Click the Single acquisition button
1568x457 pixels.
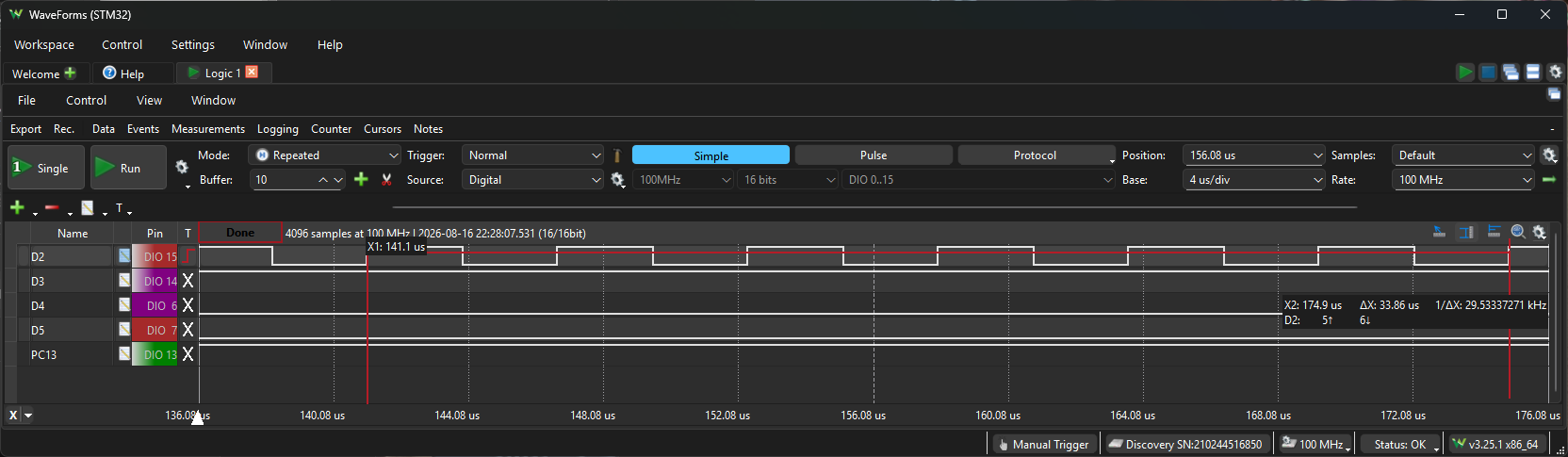coord(46,168)
